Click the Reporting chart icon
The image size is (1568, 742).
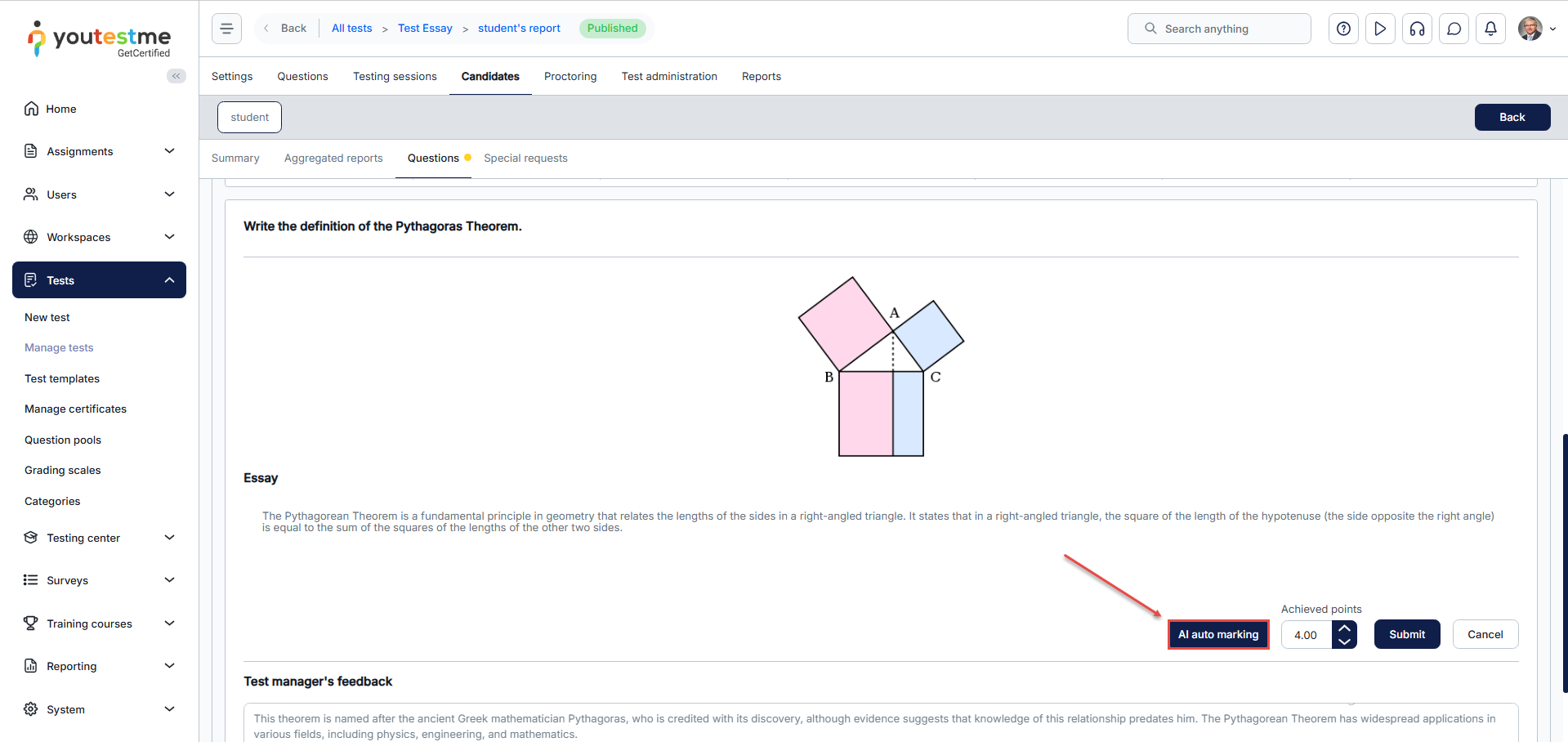[x=31, y=666]
